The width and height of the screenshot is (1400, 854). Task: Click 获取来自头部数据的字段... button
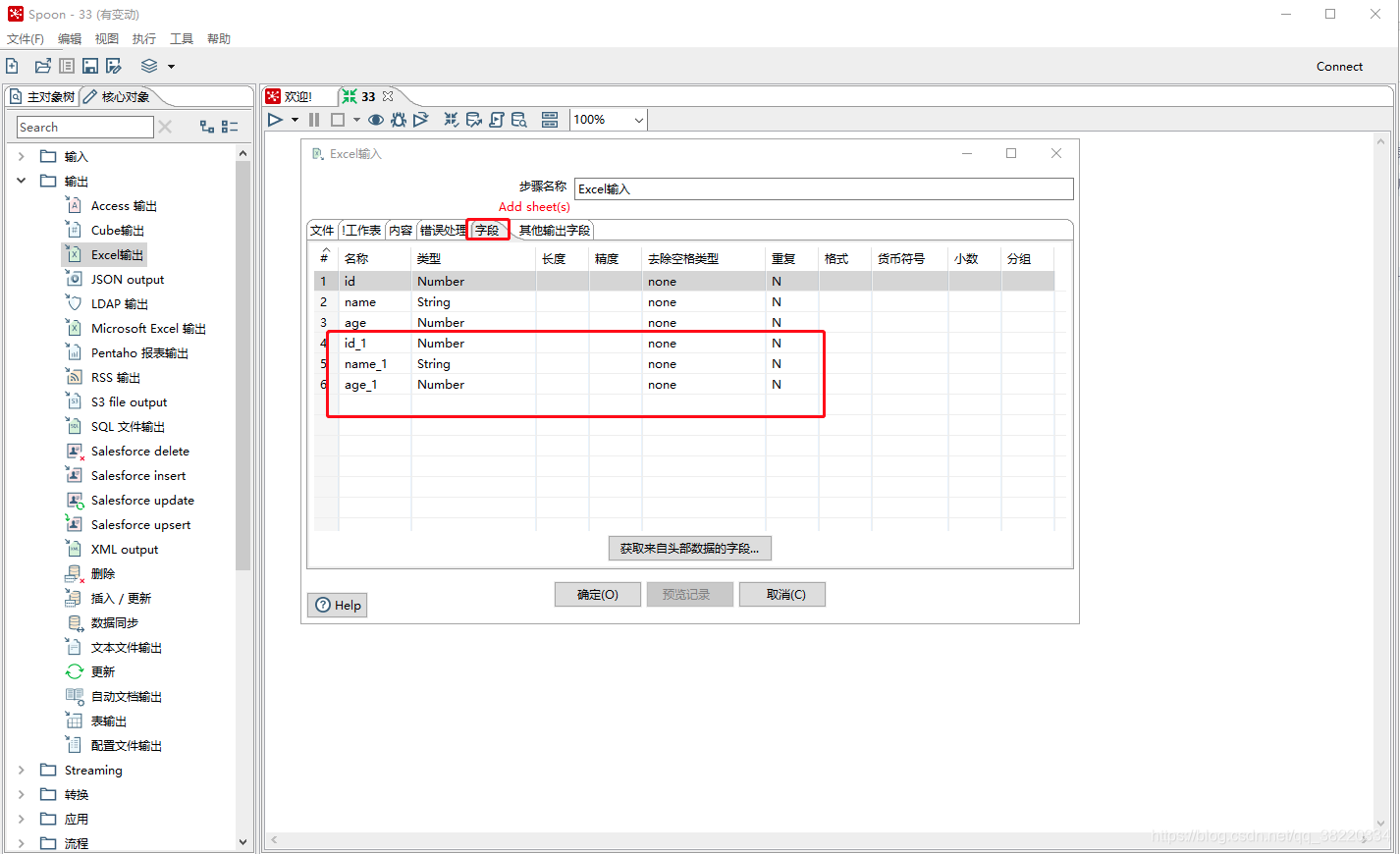[690, 548]
